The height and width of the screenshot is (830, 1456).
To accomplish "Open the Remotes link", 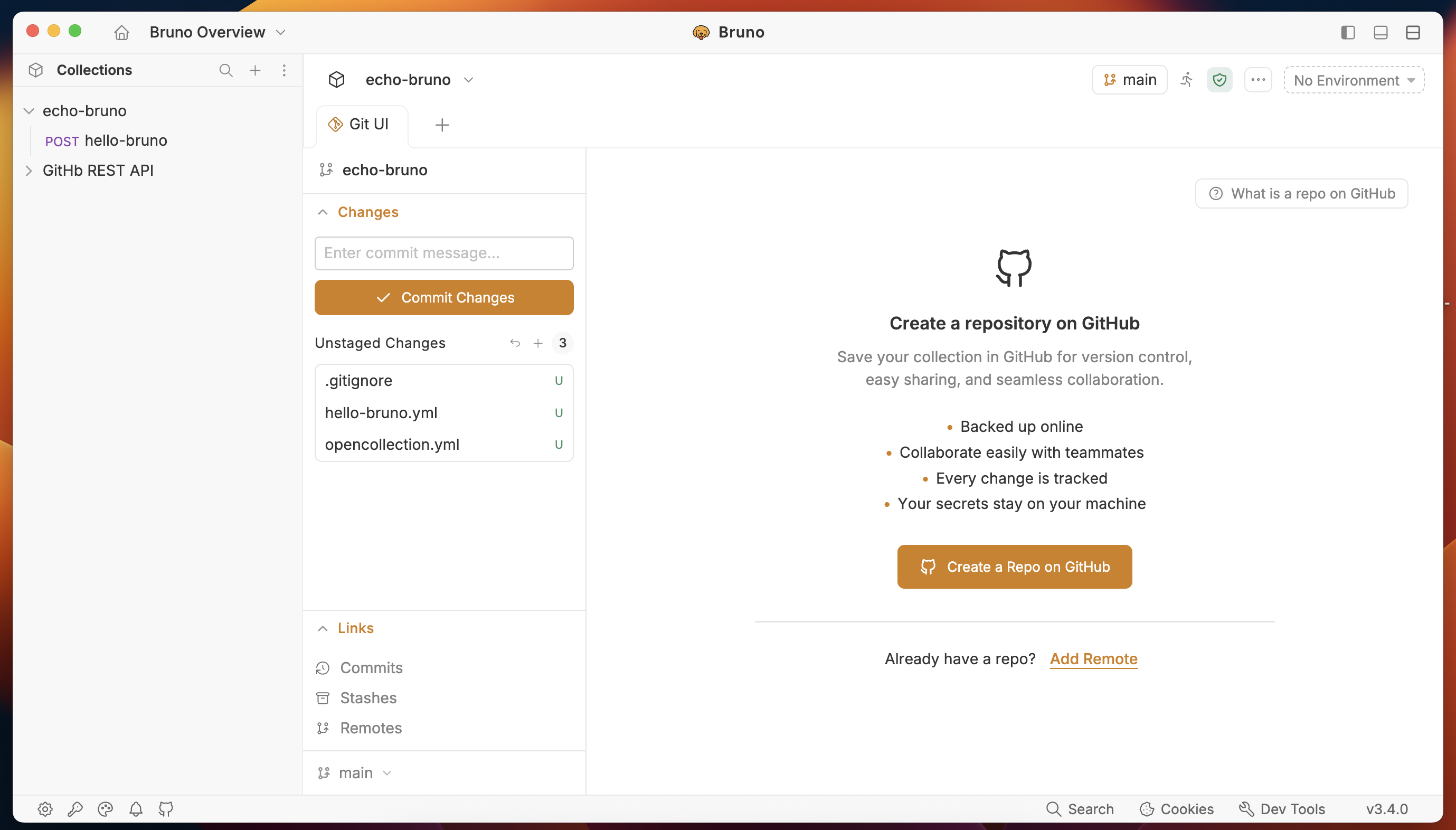I will click(x=359, y=729).
